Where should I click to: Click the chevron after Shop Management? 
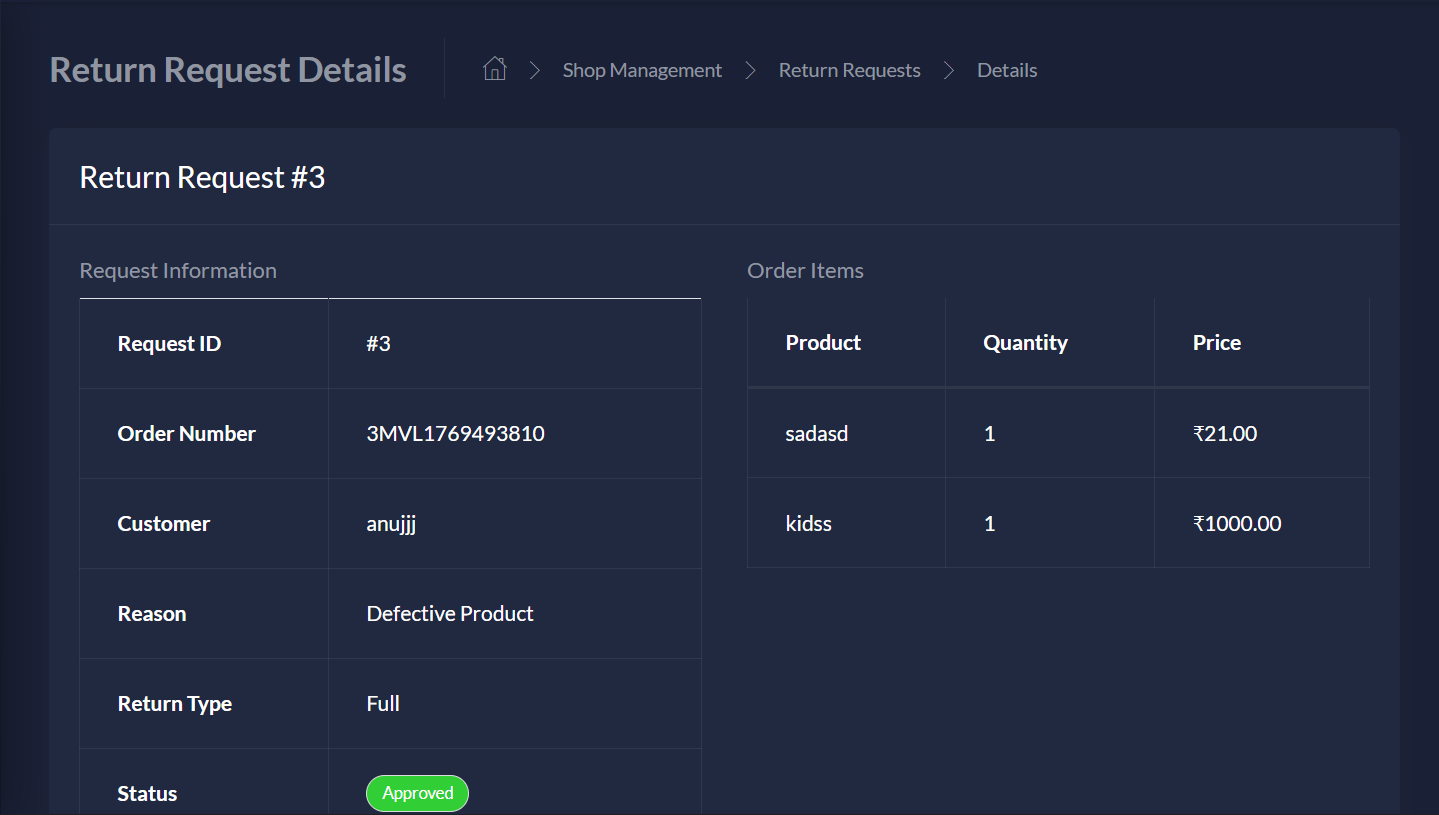pyautogui.click(x=751, y=70)
